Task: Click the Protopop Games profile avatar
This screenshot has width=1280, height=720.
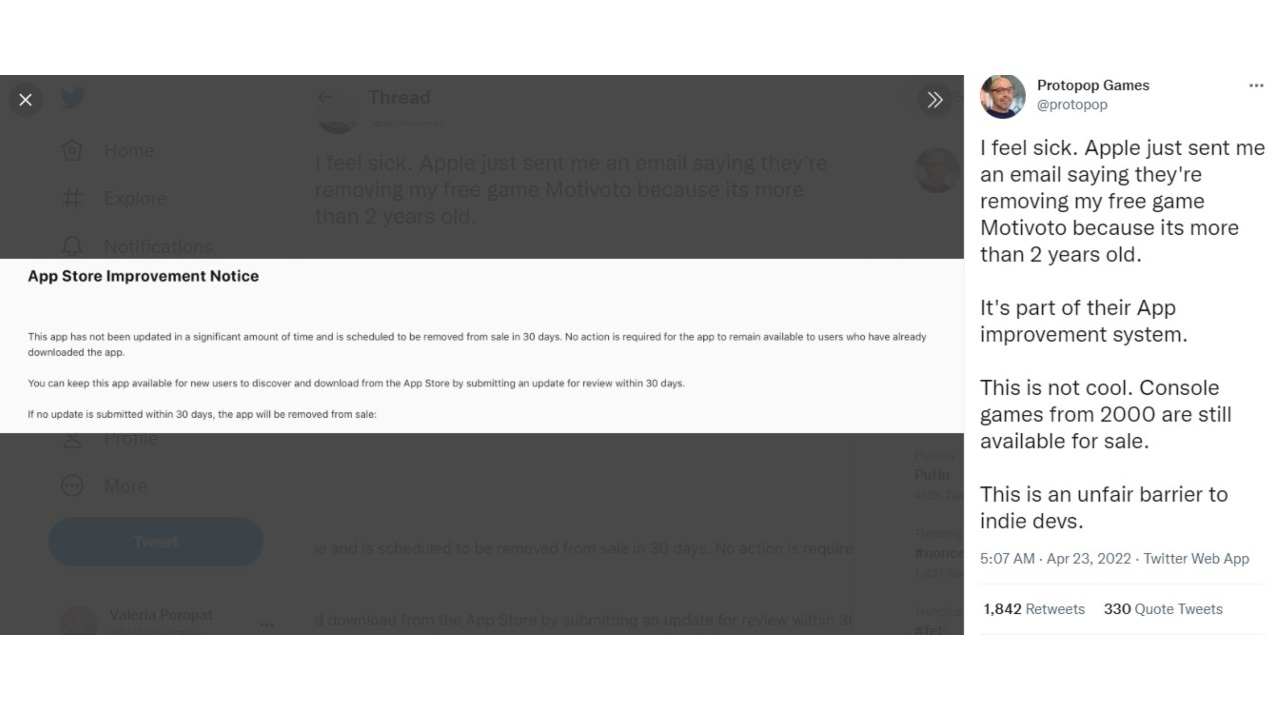Action: [1003, 96]
